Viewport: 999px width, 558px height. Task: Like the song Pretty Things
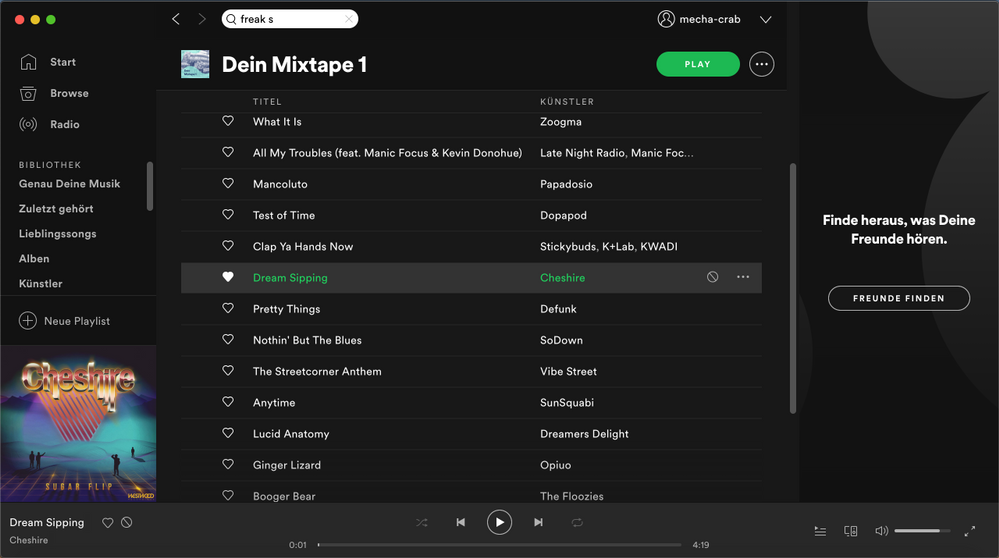click(x=227, y=308)
